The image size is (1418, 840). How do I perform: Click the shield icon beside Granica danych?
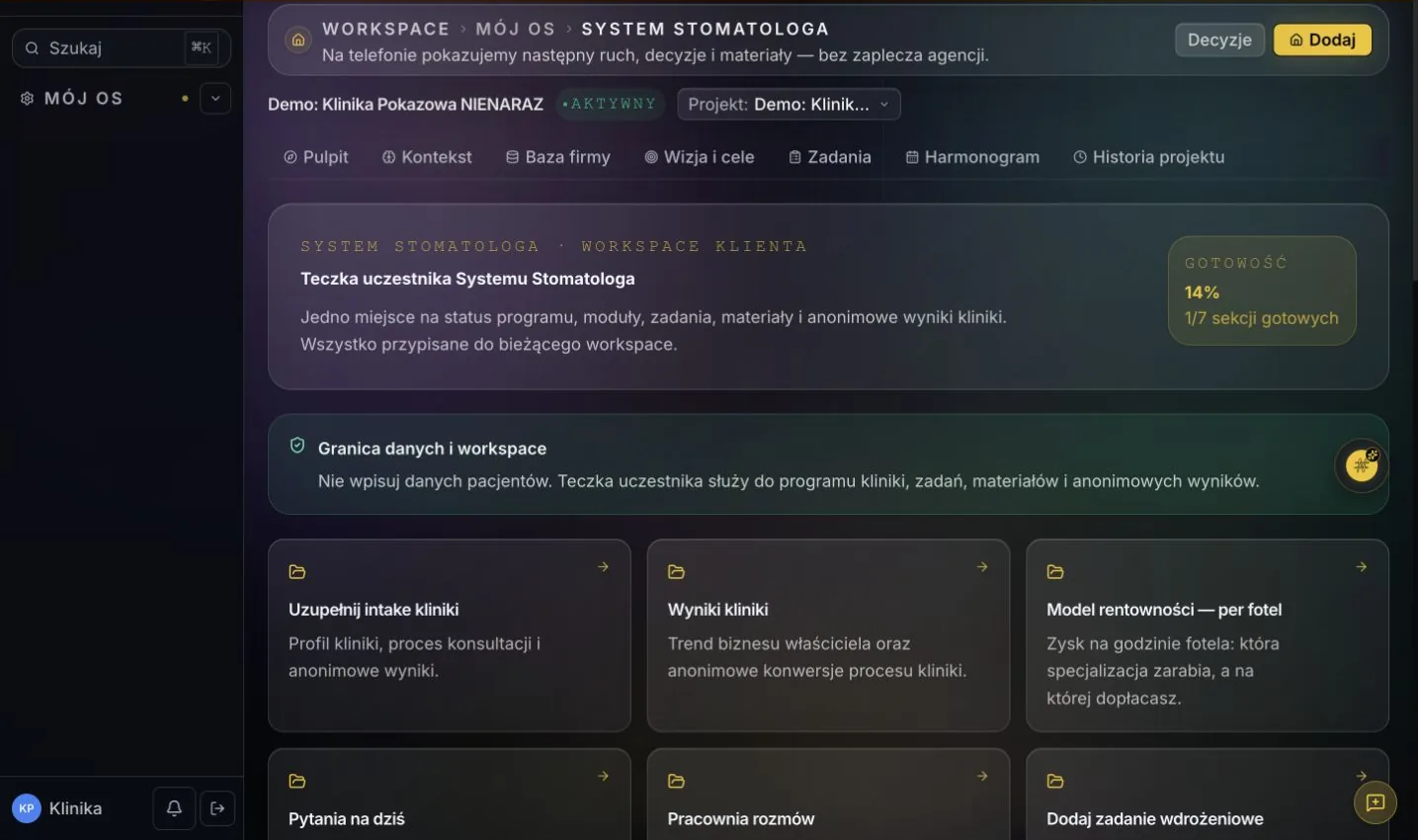297,446
